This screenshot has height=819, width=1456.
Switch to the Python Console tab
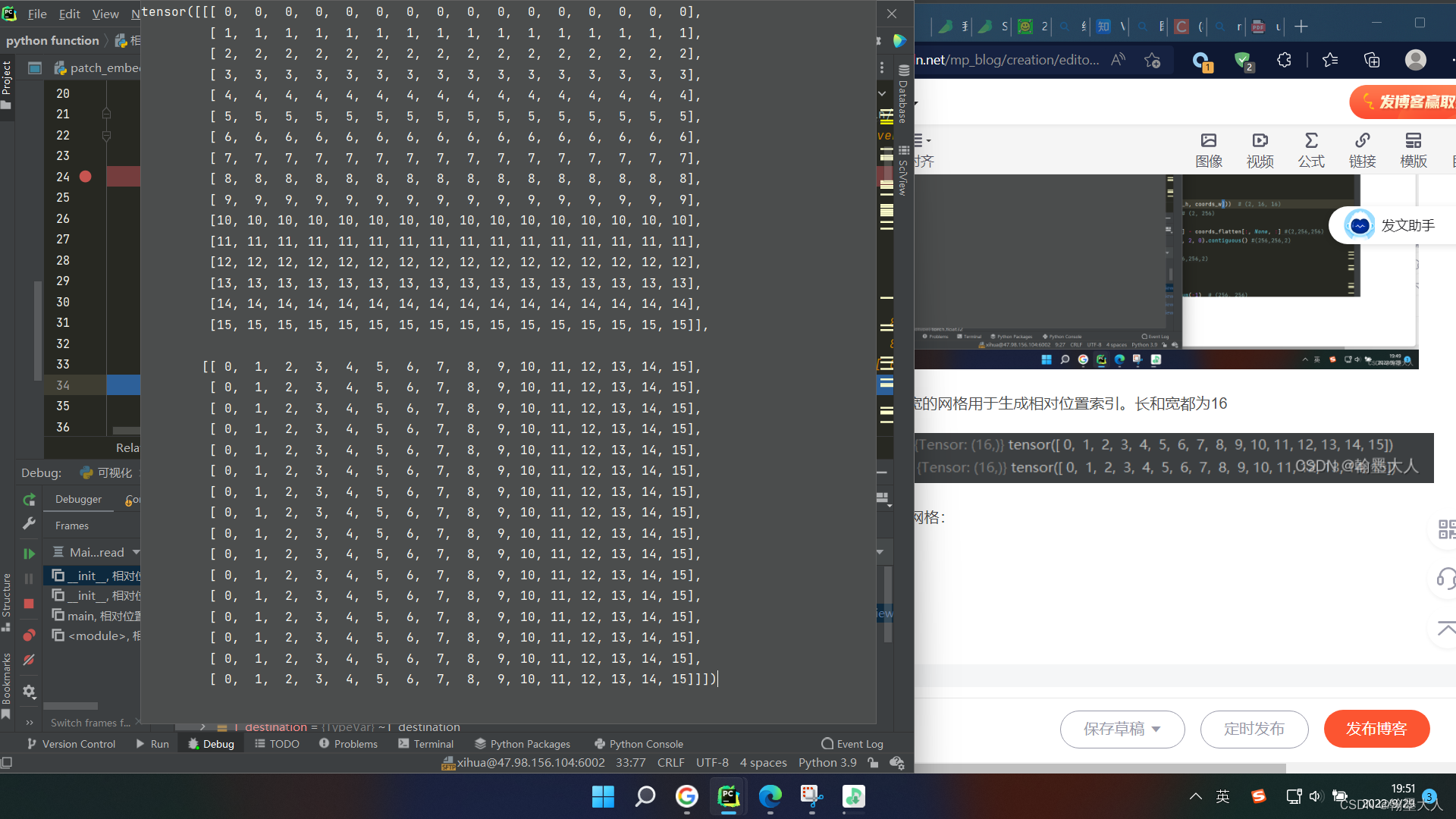click(639, 744)
